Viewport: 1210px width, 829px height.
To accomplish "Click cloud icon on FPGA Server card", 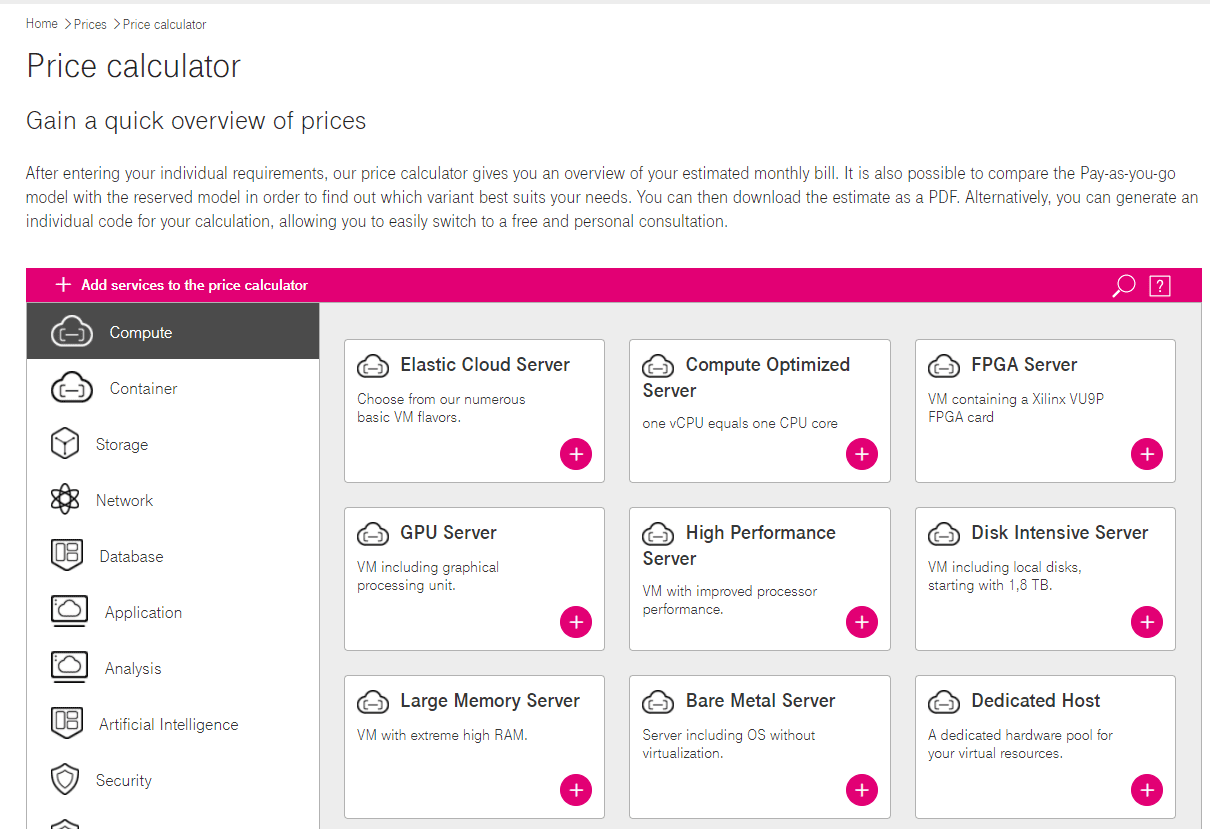I will tap(944, 366).
